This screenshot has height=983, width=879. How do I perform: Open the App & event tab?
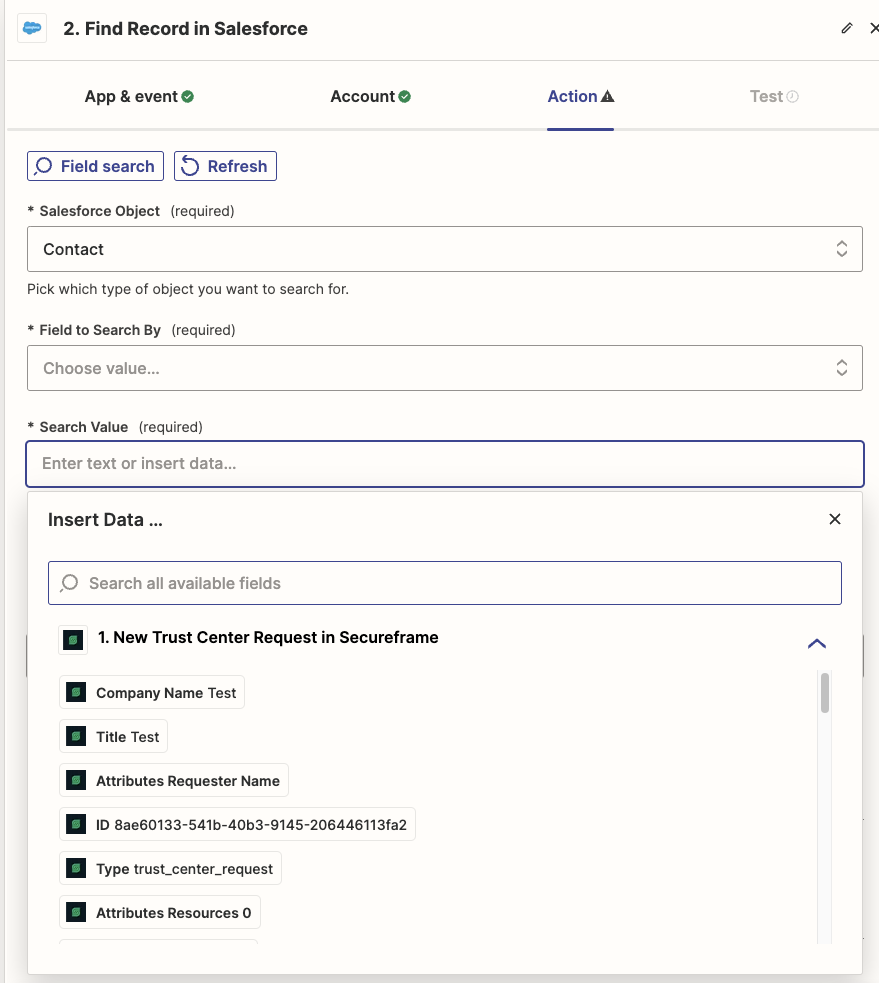point(139,97)
